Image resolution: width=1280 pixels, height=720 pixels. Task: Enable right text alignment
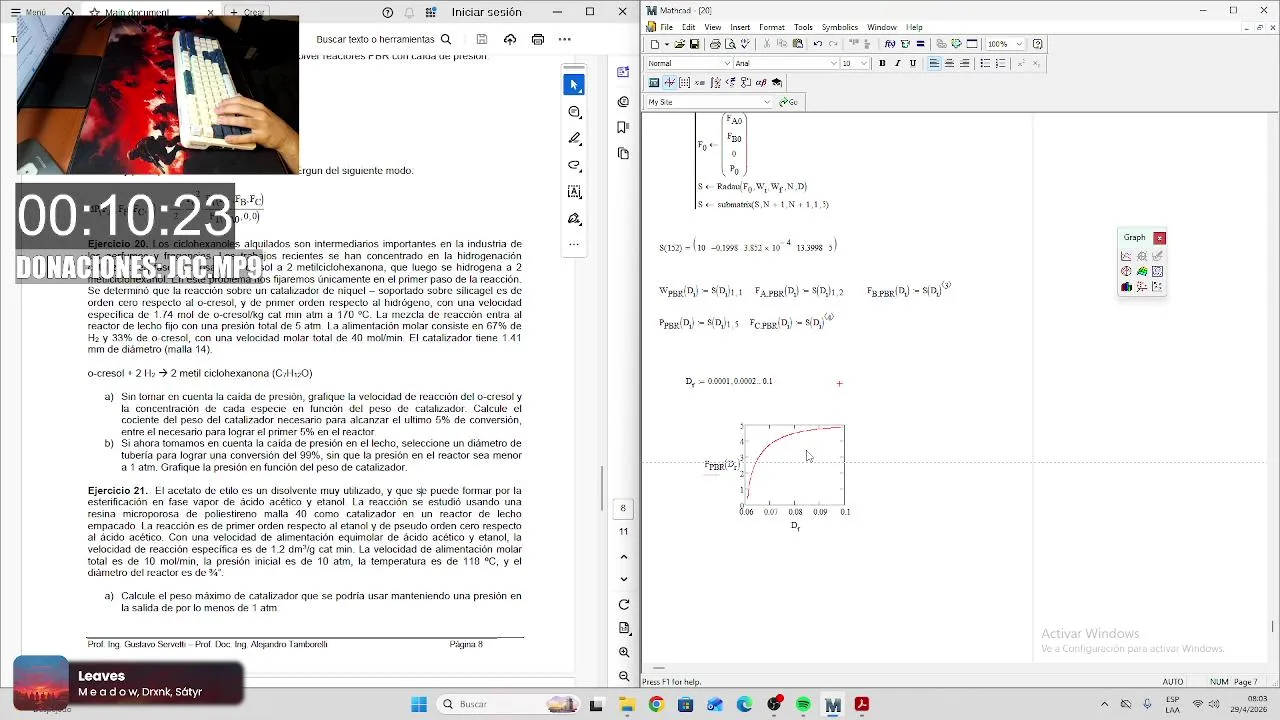click(x=964, y=63)
